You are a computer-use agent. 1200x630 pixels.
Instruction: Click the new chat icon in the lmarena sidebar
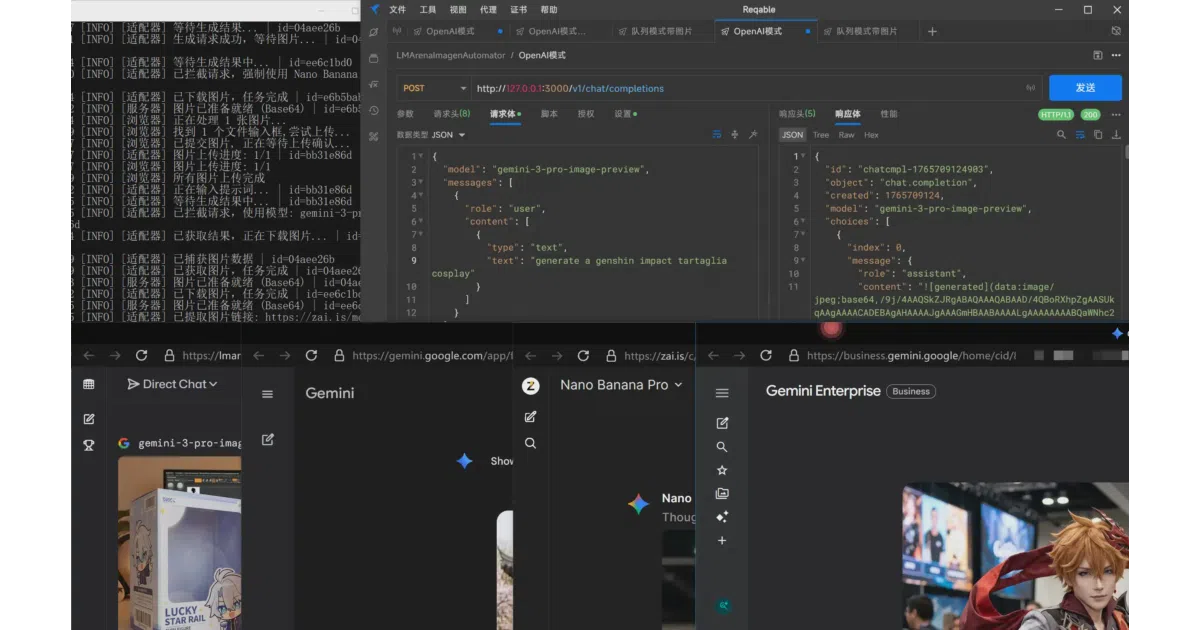[89, 419]
